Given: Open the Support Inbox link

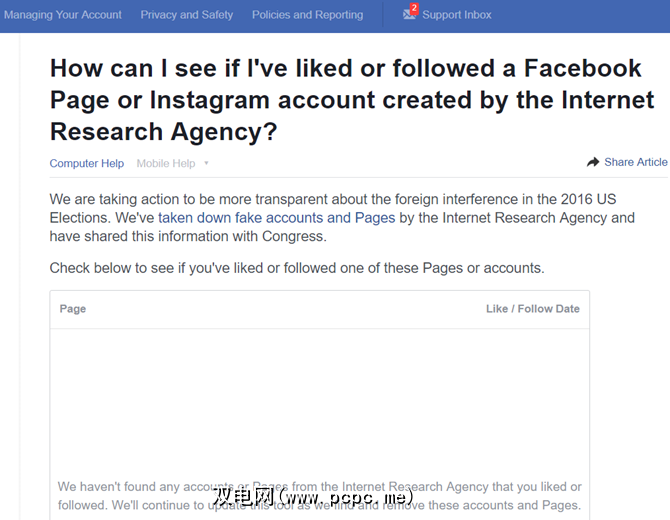Looking at the screenshot, I should pos(457,15).
